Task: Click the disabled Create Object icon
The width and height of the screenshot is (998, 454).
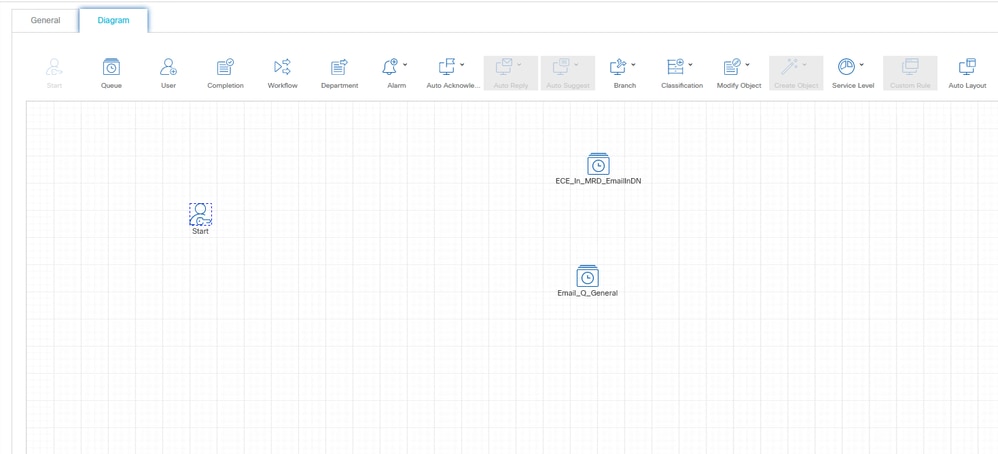Action: coord(790,66)
